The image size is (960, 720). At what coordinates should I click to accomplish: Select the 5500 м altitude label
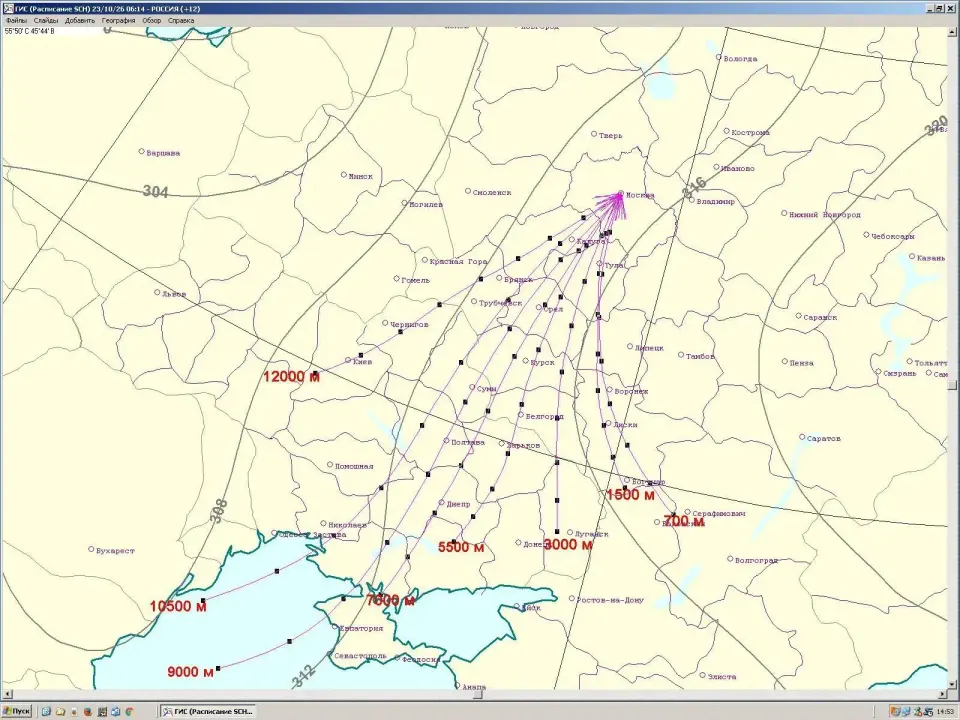click(461, 547)
